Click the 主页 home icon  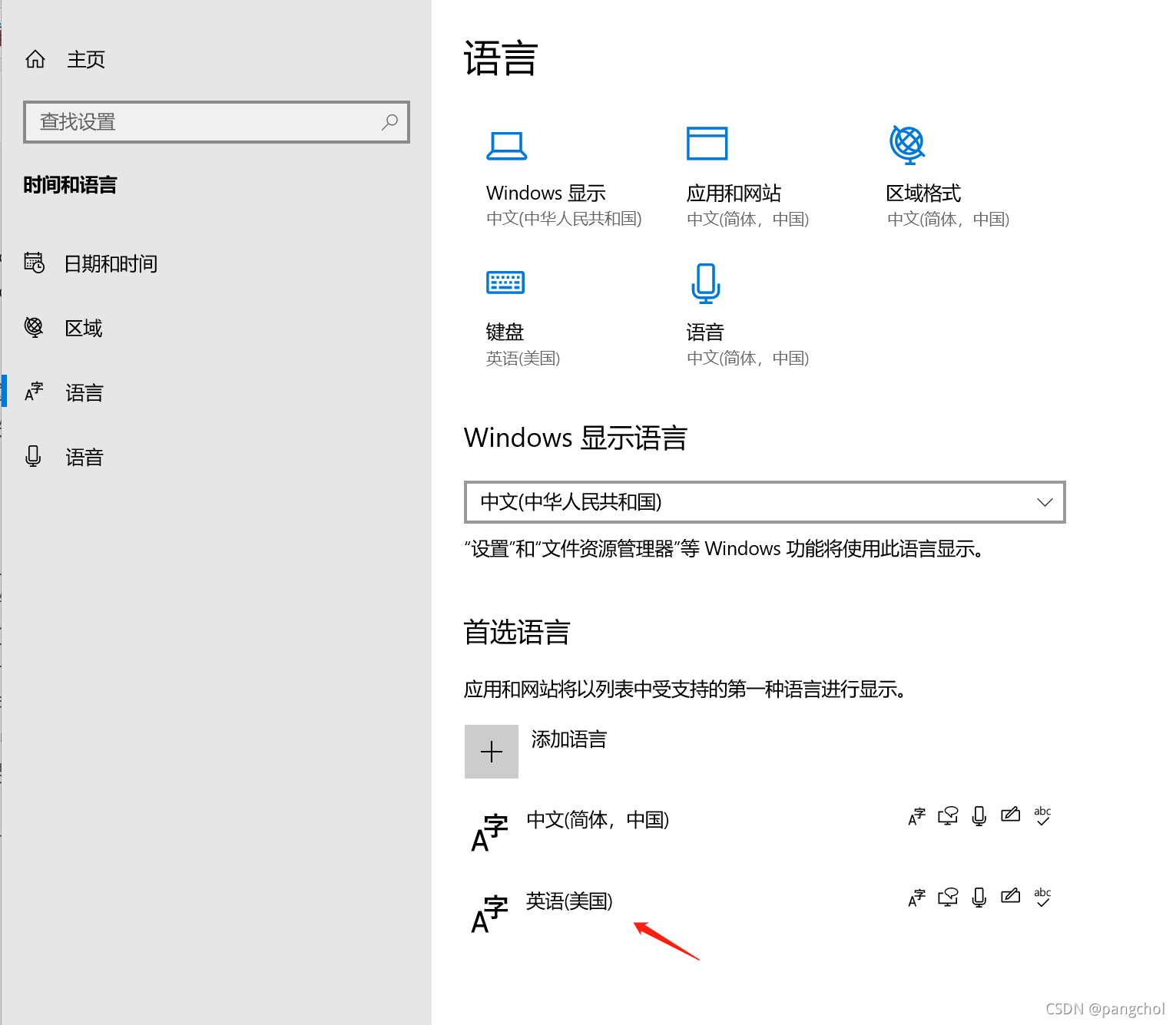coord(35,58)
